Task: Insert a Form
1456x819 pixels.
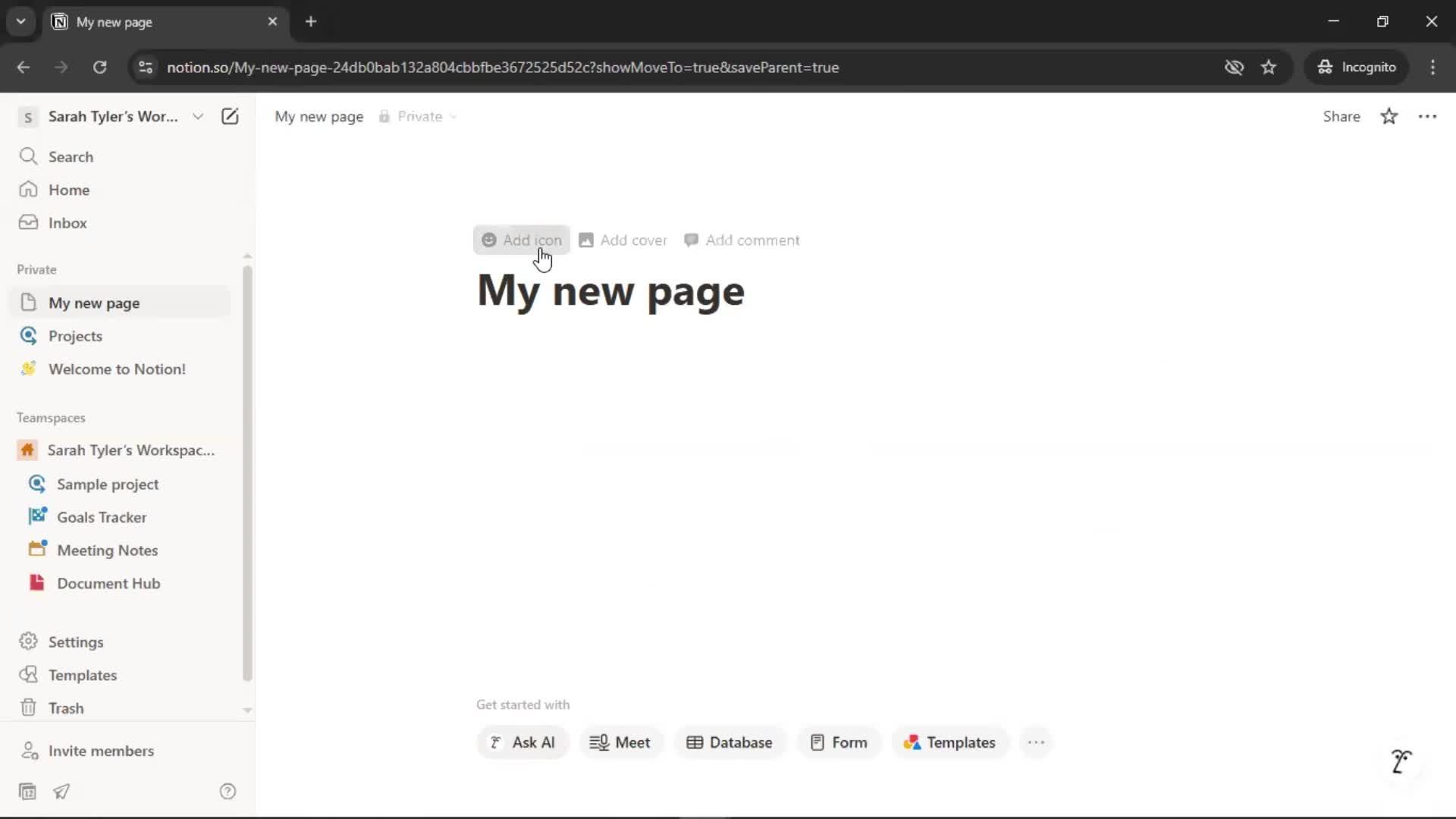Action: tap(838, 742)
